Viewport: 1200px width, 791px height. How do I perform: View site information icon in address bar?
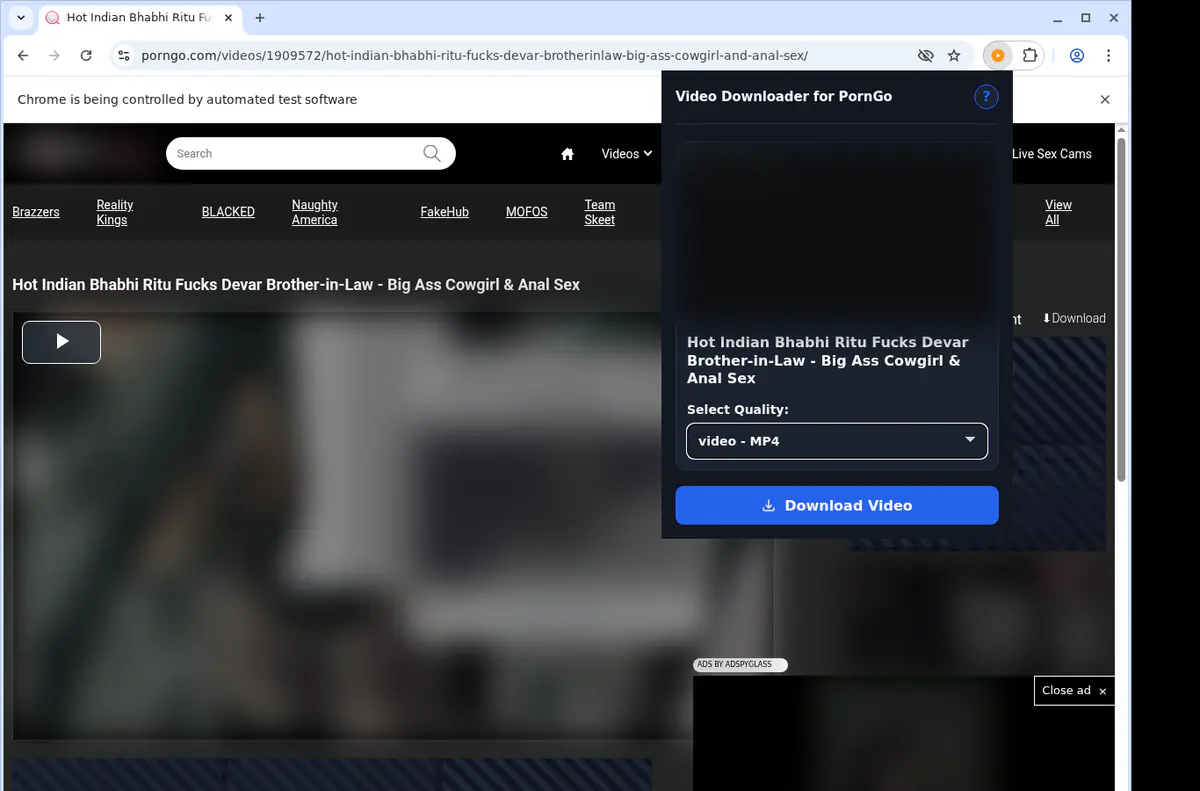(x=123, y=56)
